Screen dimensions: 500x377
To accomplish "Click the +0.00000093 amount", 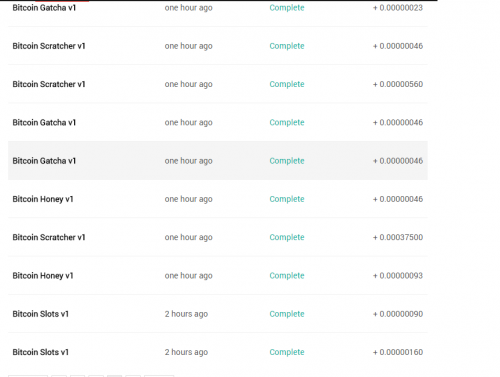I will tap(398, 276).
